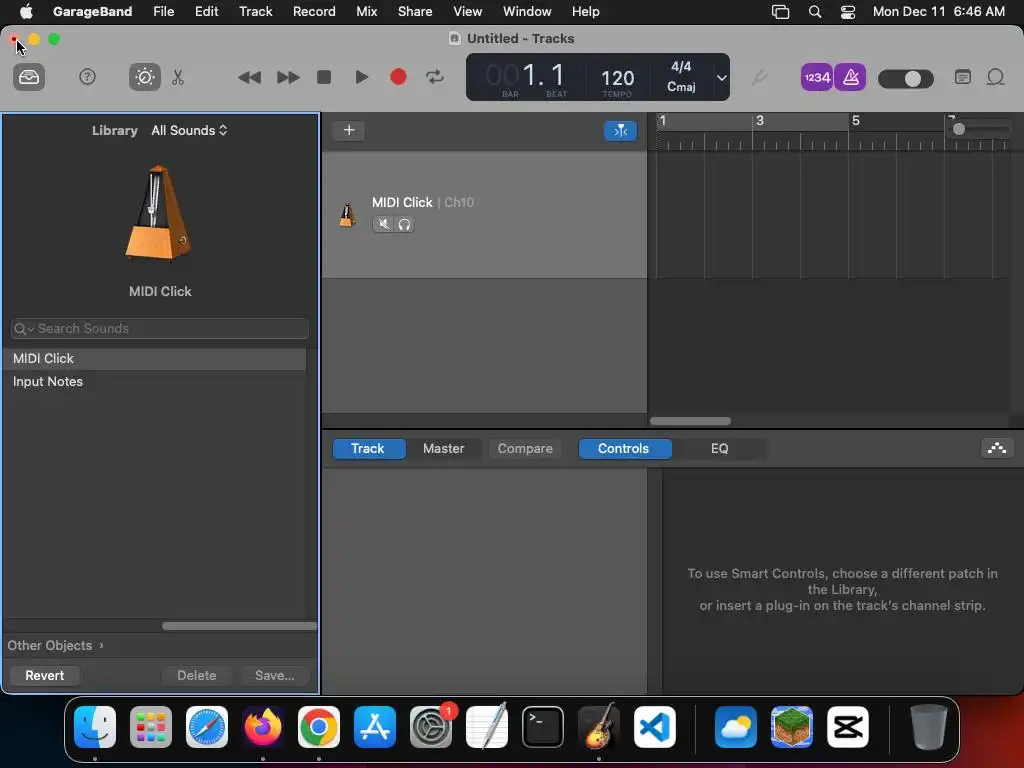The width and height of the screenshot is (1024, 768).
Task: Toggle the Metronome button
Action: tap(850, 78)
